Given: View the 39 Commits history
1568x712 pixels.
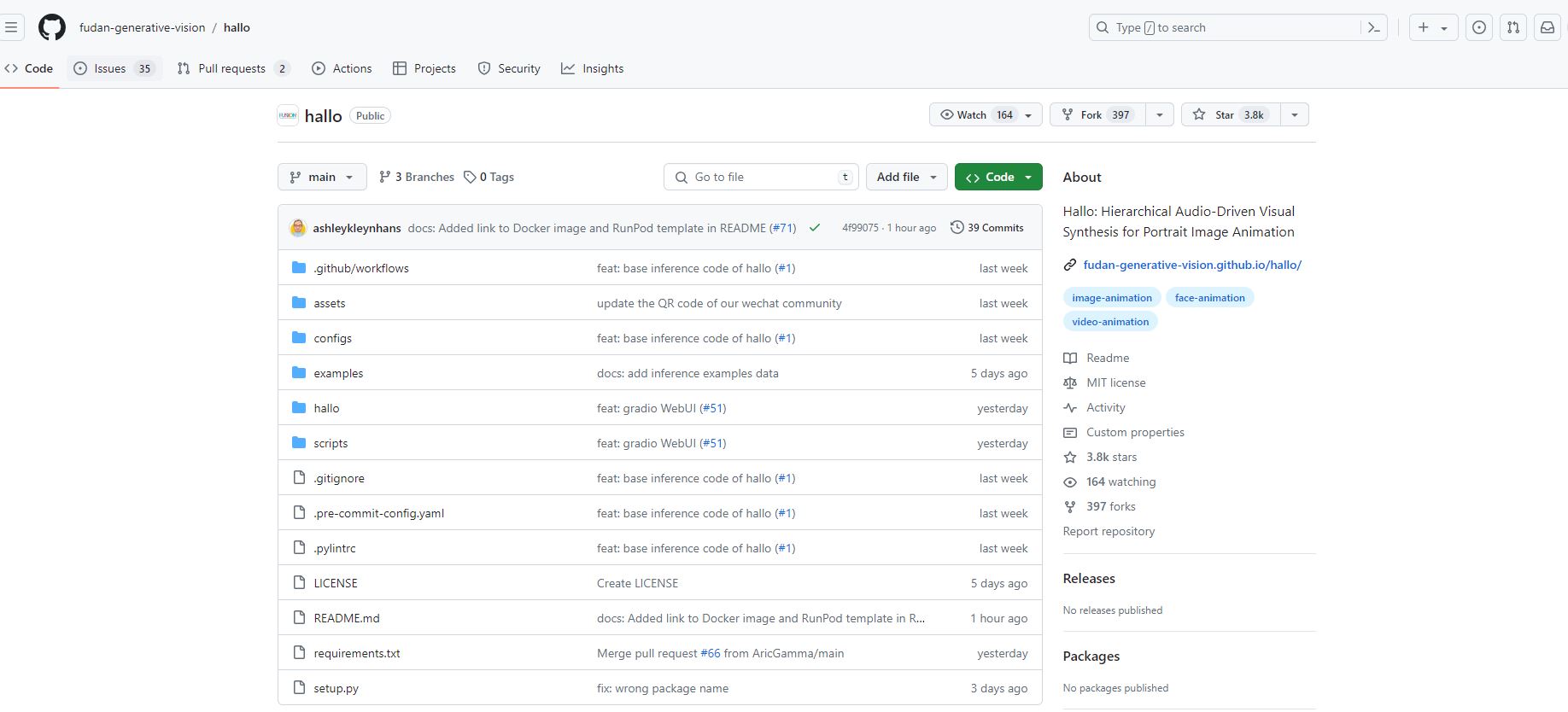Looking at the screenshot, I should point(987,228).
